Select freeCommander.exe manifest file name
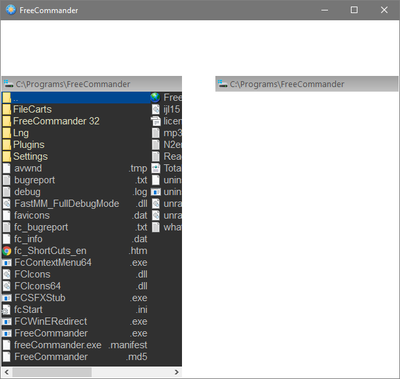This screenshot has height=379, width=400. 58,345
